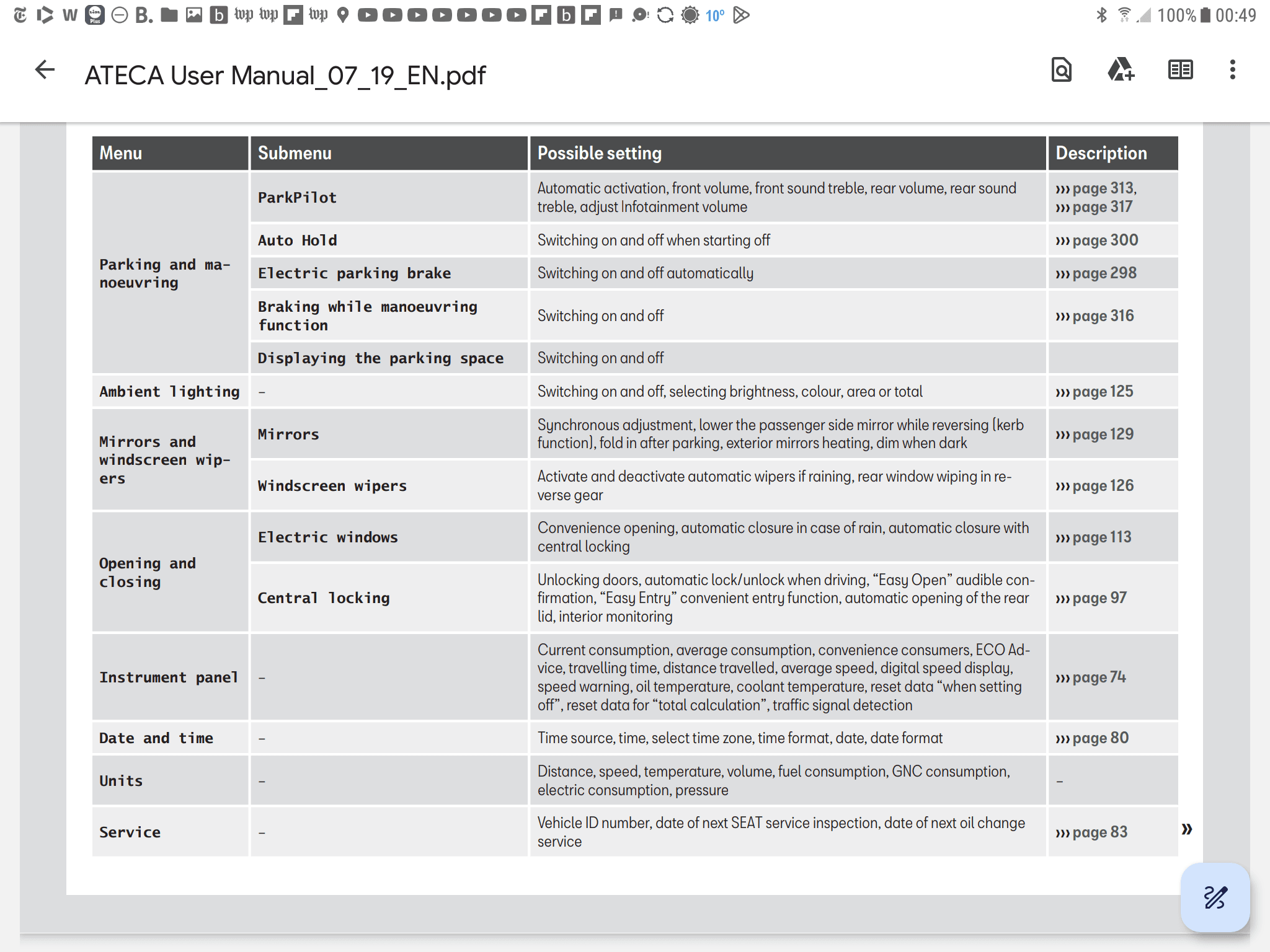The image size is (1270, 952).
Task: Tap the ATECA User Manual file title
Action: [285, 76]
